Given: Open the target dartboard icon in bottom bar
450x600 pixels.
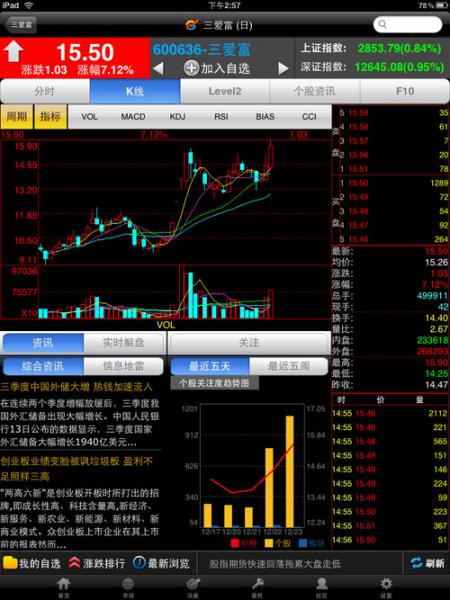Looking at the screenshot, I should (192, 585).
